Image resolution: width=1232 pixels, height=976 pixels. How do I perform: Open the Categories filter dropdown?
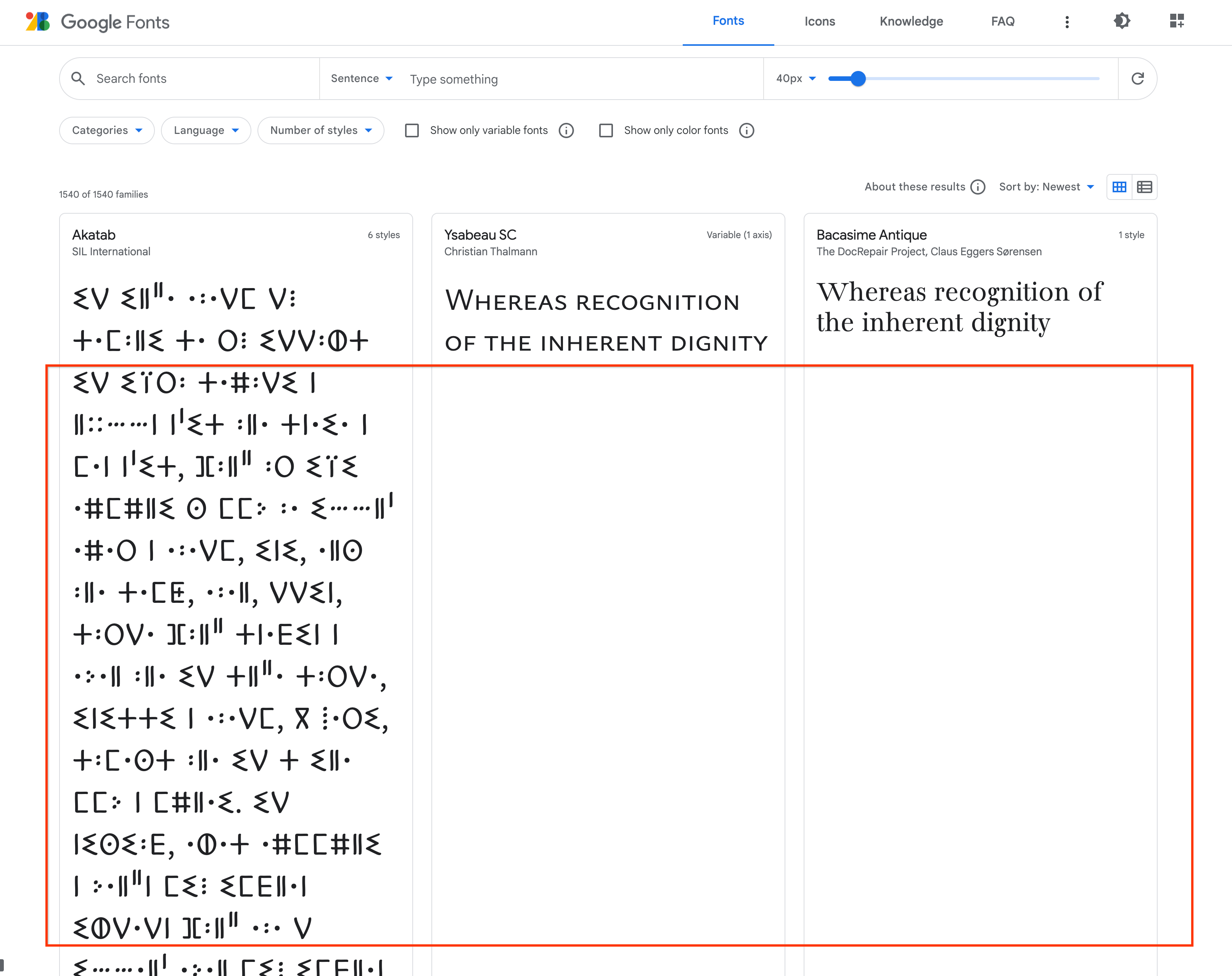tap(106, 130)
